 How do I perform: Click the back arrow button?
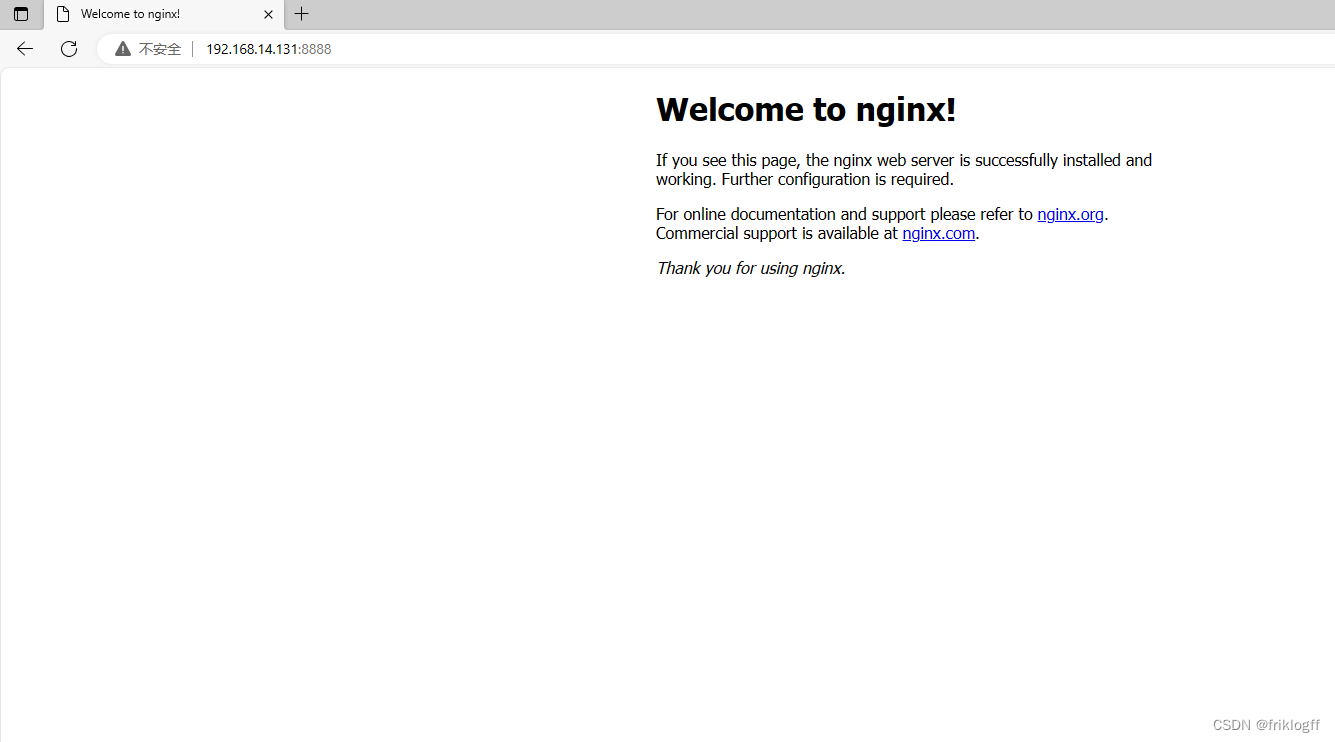pyautogui.click(x=25, y=49)
